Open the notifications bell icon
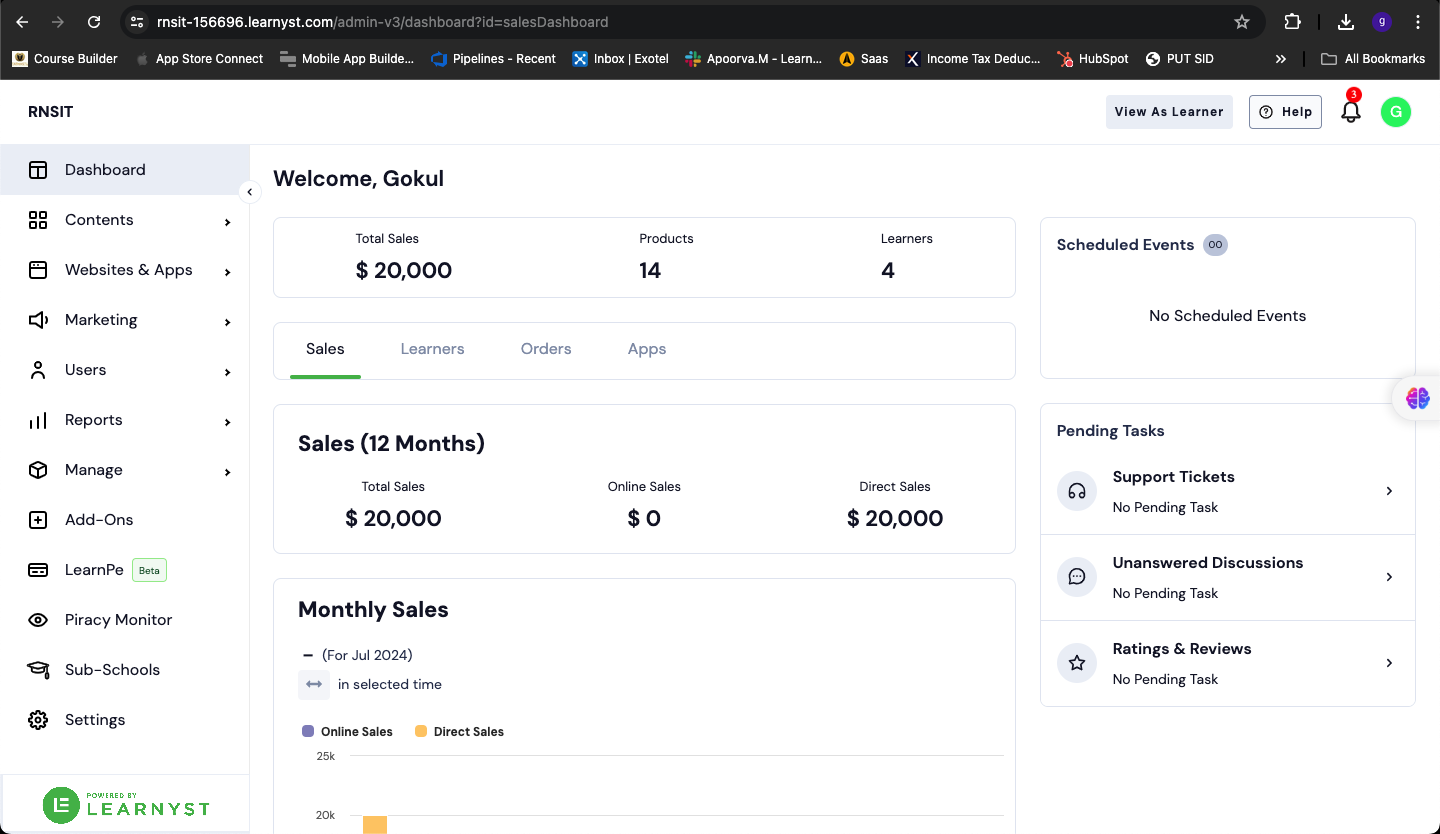 click(1351, 111)
